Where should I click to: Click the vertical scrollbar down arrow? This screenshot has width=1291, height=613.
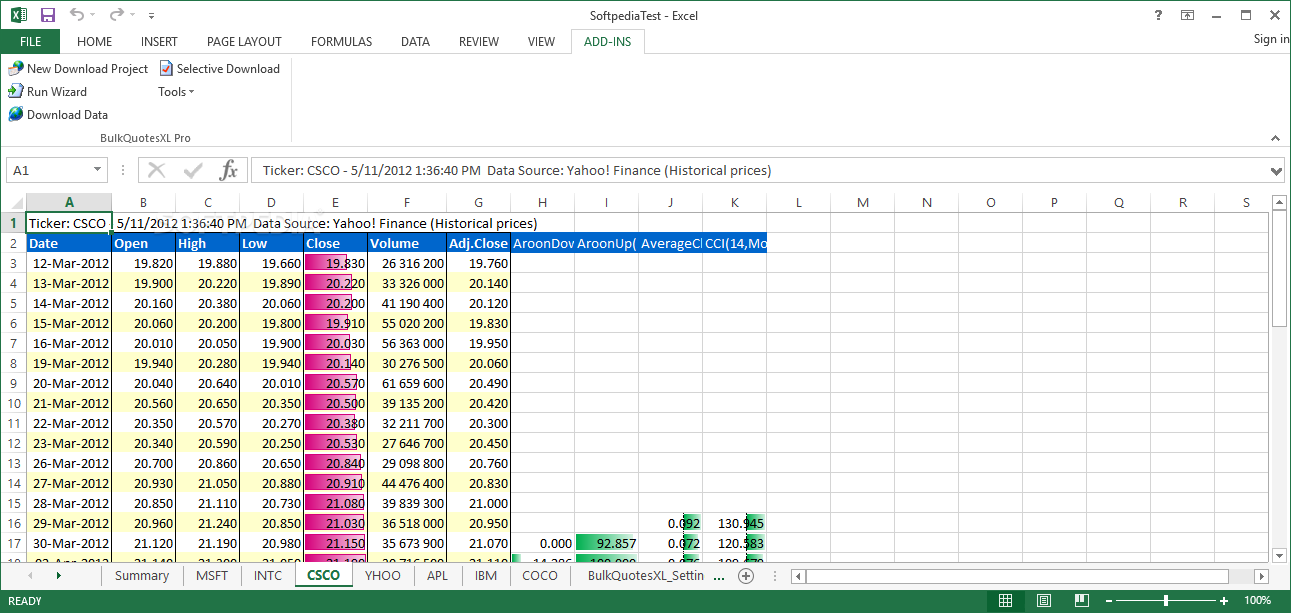coord(1280,555)
